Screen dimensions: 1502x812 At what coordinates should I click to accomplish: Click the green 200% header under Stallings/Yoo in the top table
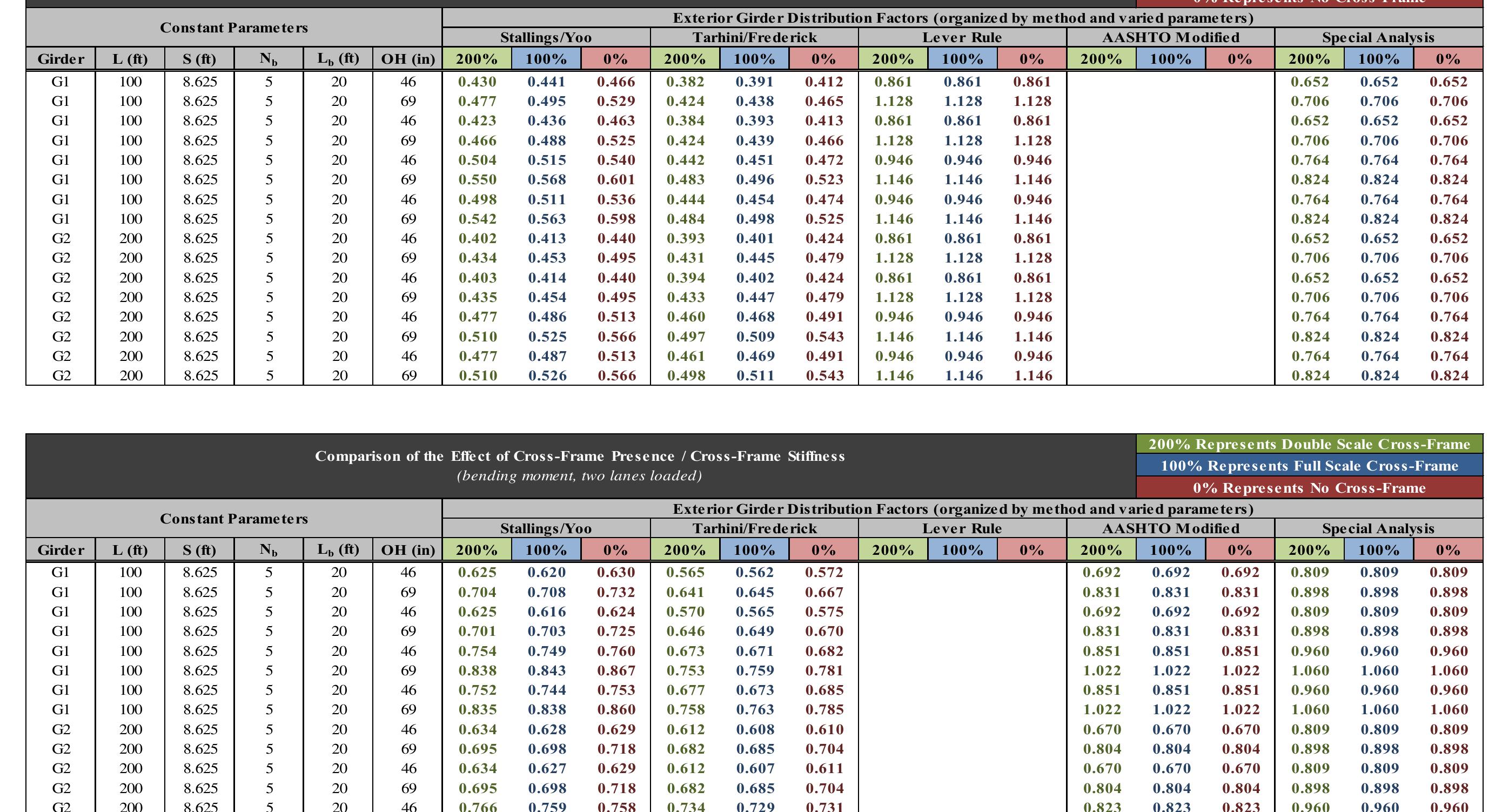click(x=477, y=59)
